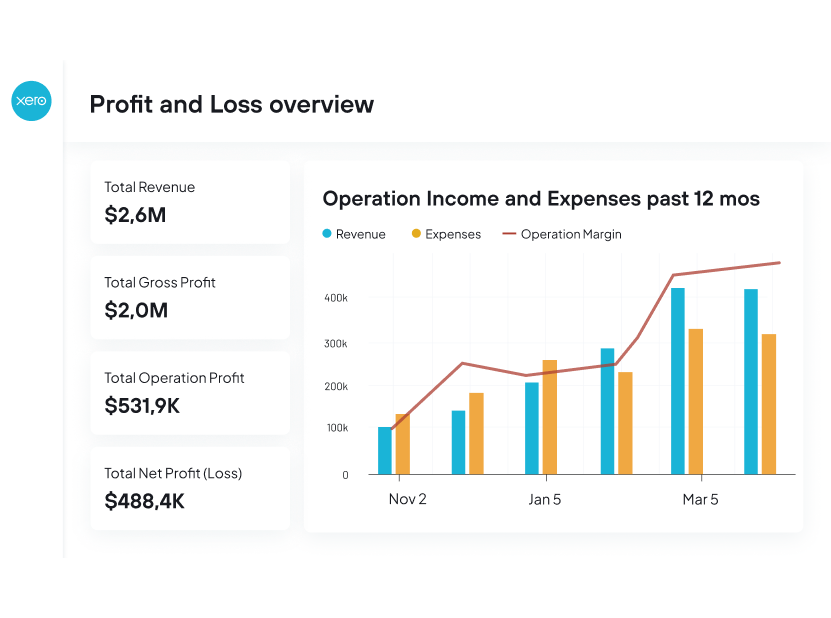The height and width of the screenshot is (618, 831).
Task: Click the Nov 2 orange expenses bar
Action: tap(402, 444)
